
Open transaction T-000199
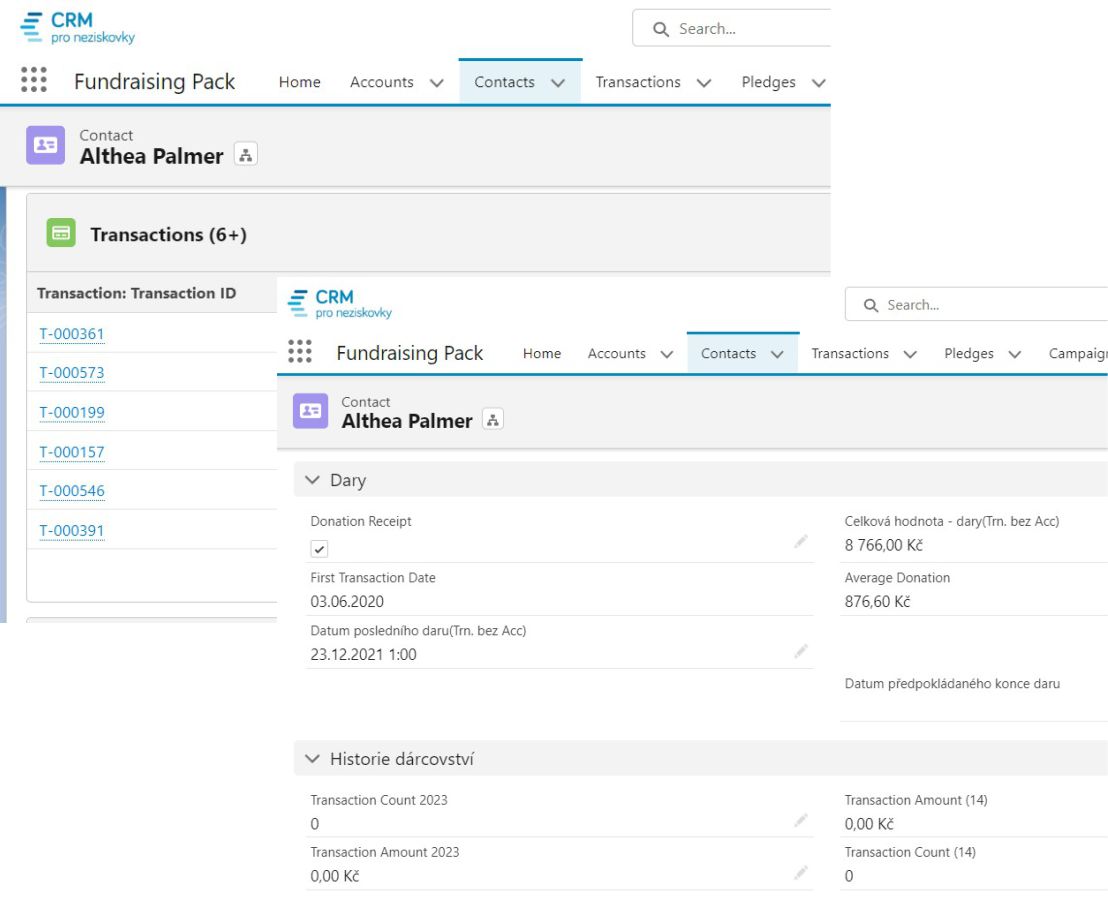[x=71, y=412]
